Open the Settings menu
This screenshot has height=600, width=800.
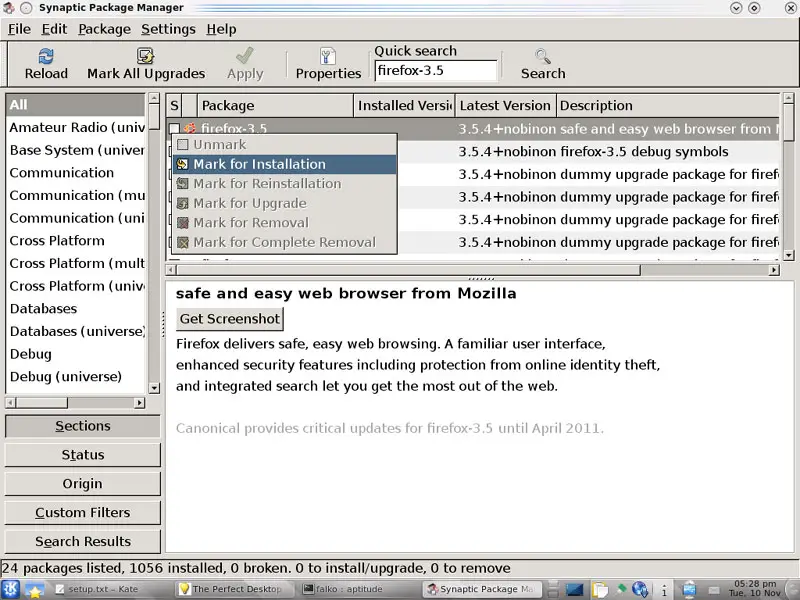[168, 29]
